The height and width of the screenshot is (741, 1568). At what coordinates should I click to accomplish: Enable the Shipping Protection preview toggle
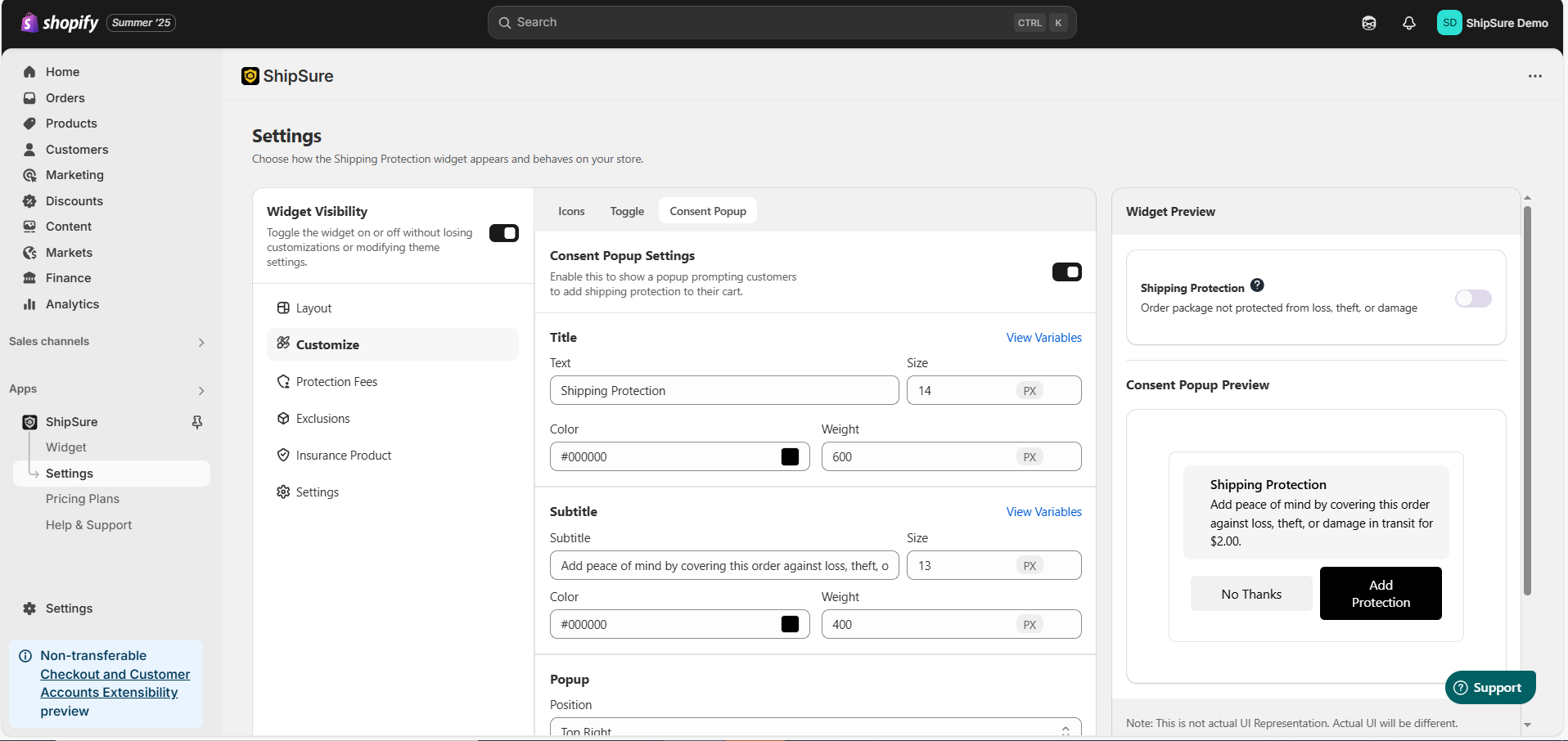[1473, 299]
